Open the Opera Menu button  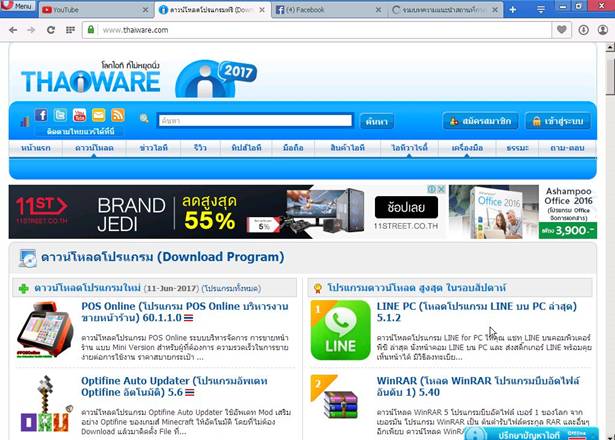click(x=18, y=6)
